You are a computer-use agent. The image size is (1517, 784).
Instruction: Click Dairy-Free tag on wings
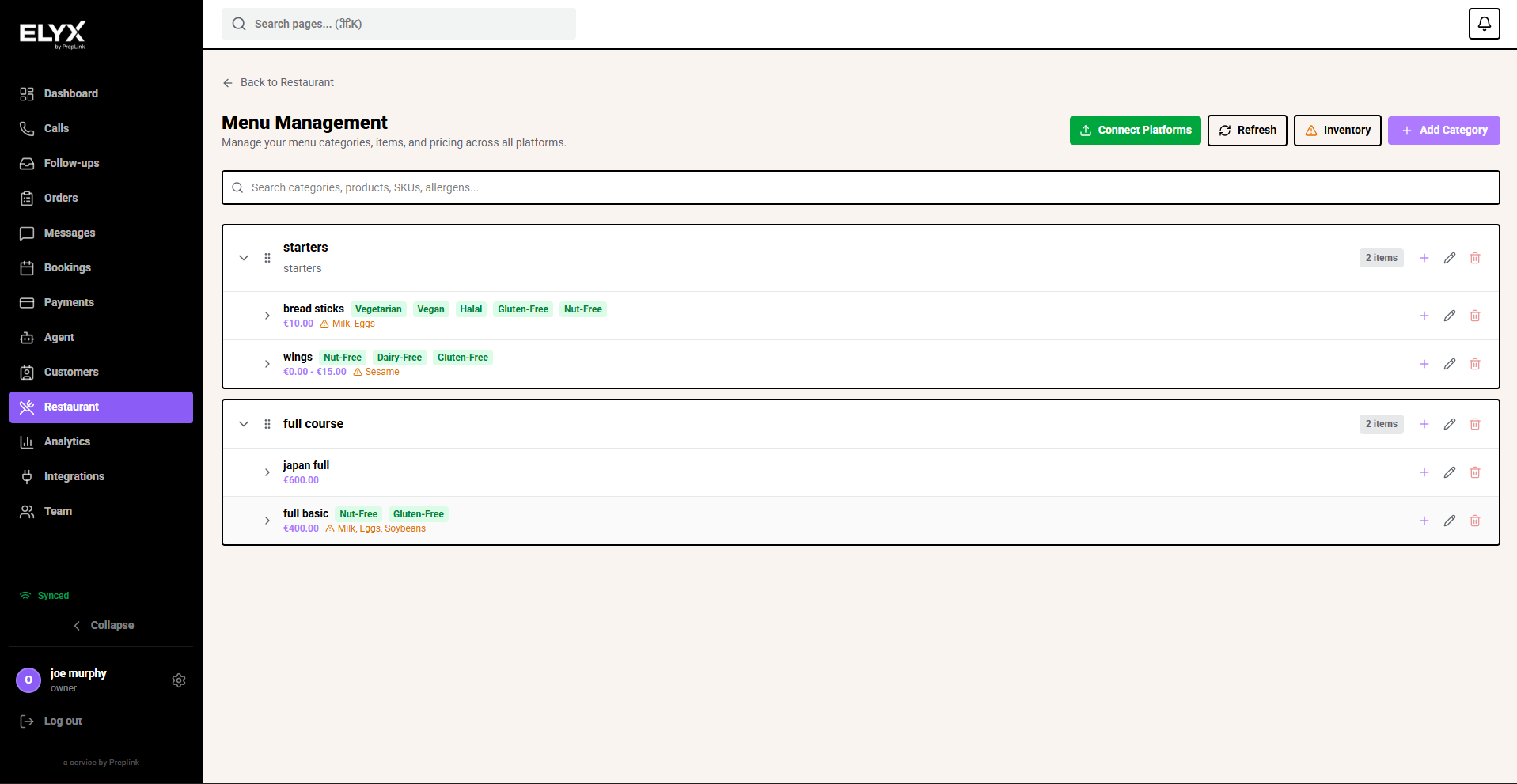400,358
